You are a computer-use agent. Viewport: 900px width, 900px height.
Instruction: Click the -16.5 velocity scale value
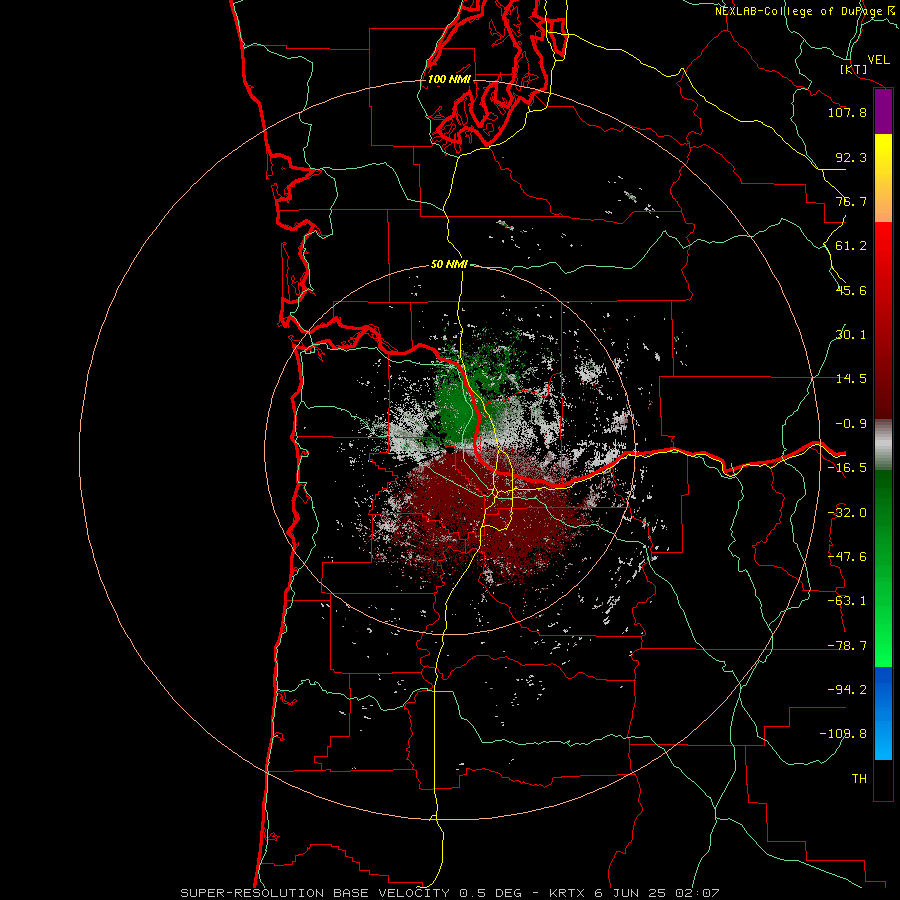pyautogui.click(x=847, y=468)
